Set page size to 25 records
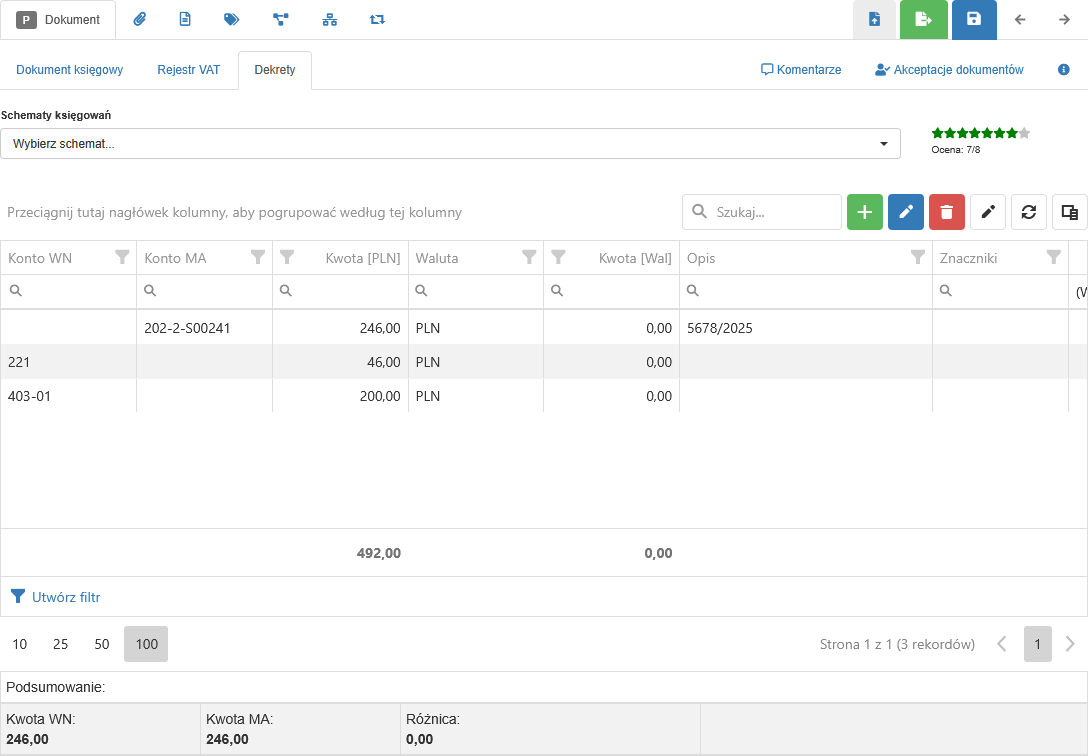This screenshot has height=756, width=1088. coord(61,644)
